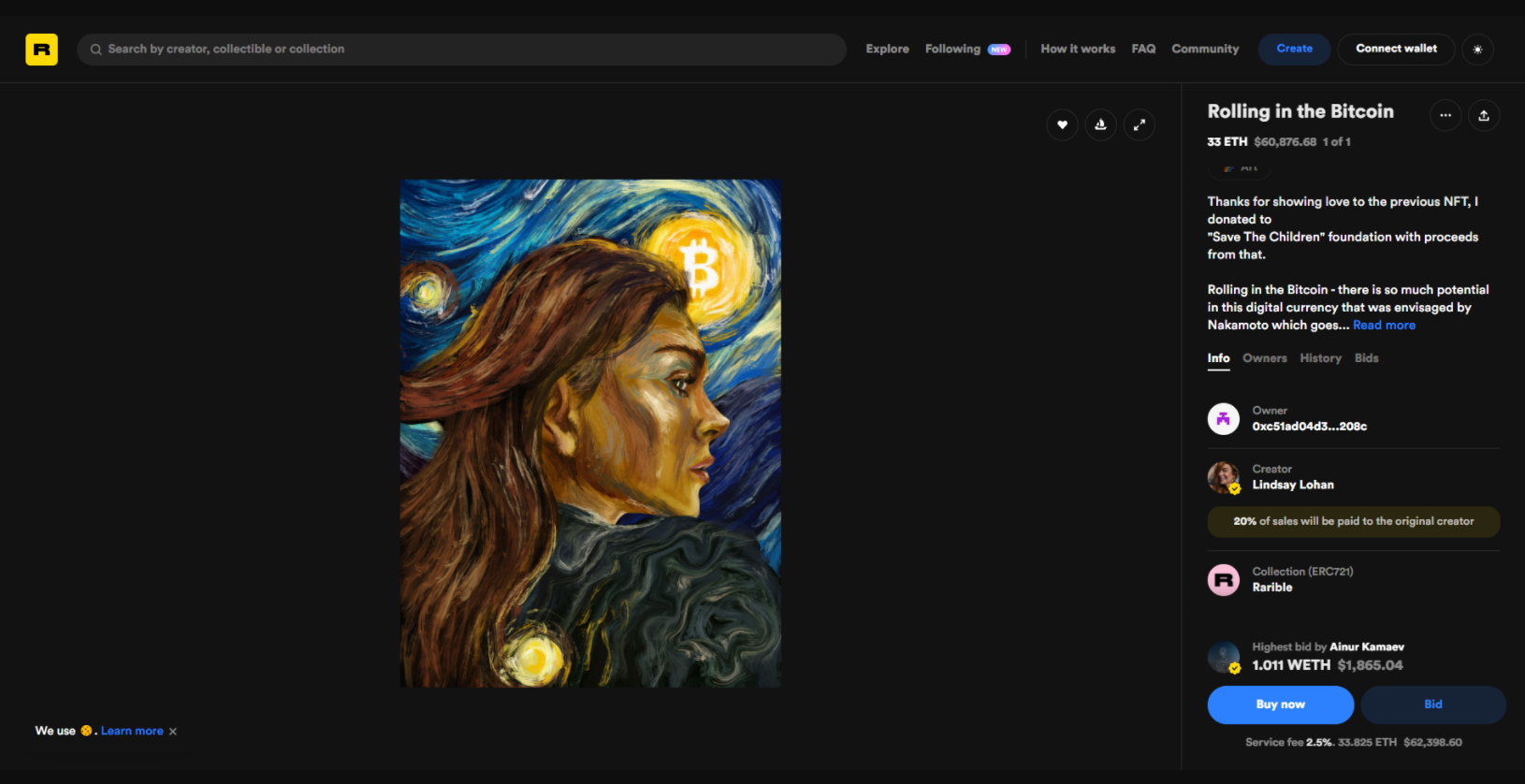Open the Explore page
This screenshot has width=1525, height=784.
point(887,49)
